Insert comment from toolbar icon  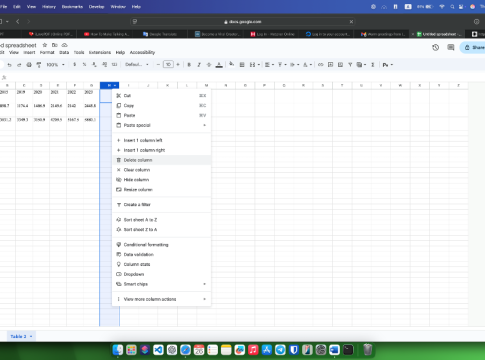[330, 65]
